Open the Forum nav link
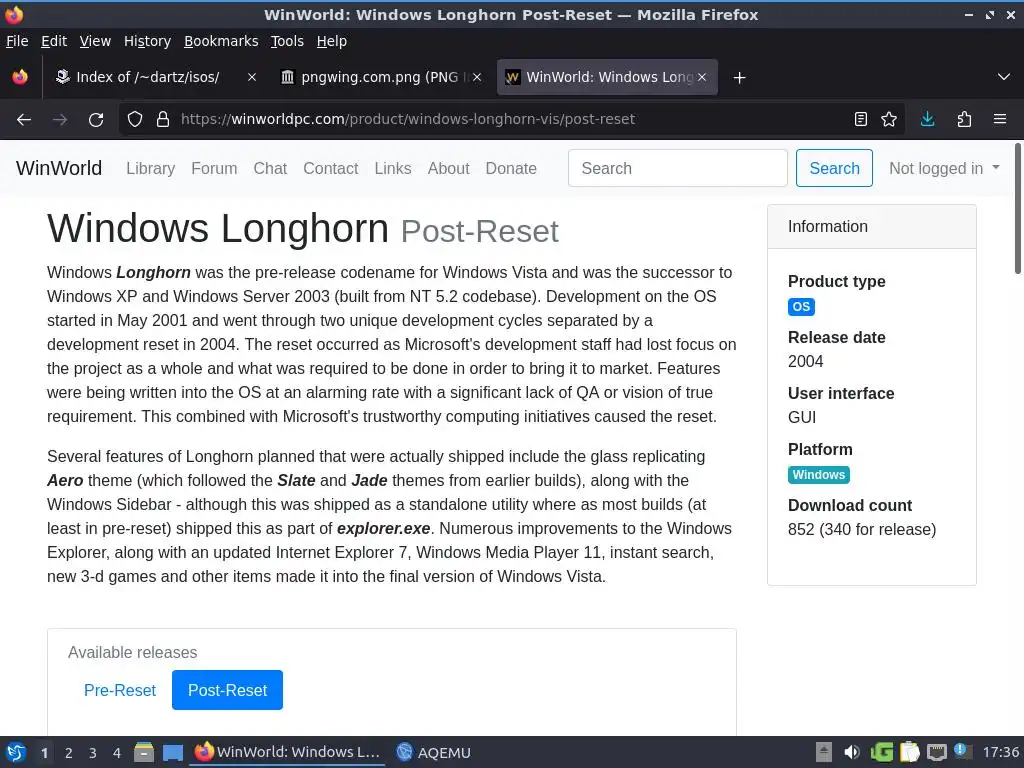The height and width of the screenshot is (768, 1024). point(214,168)
